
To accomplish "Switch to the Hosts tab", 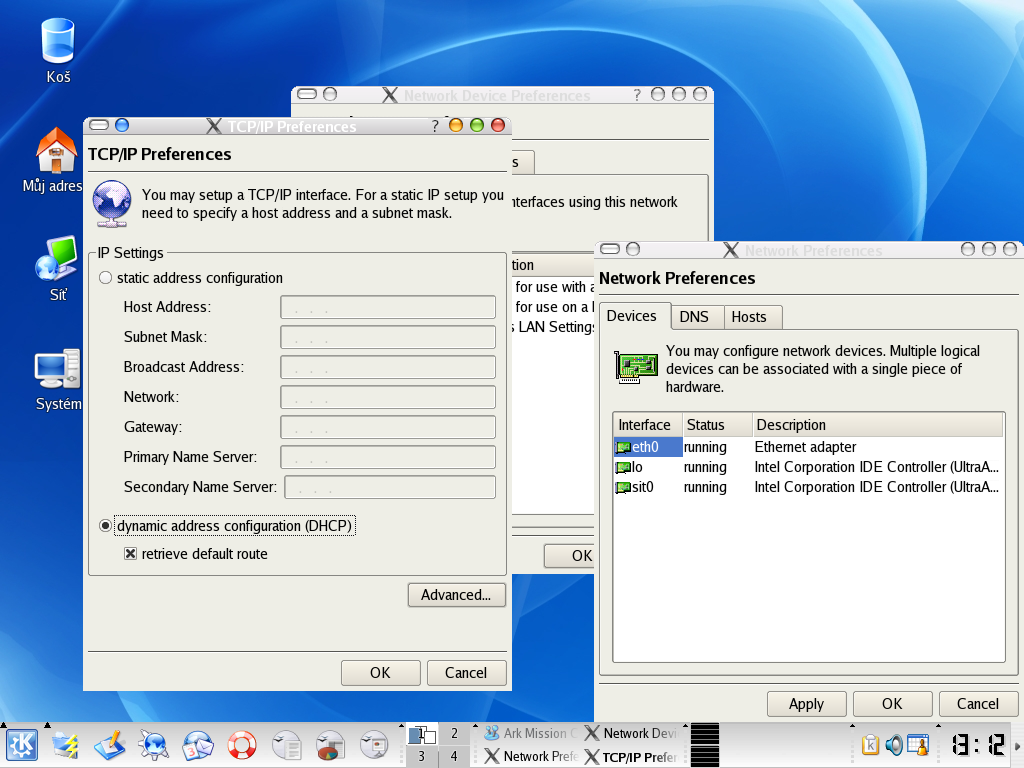I will click(x=748, y=317).
